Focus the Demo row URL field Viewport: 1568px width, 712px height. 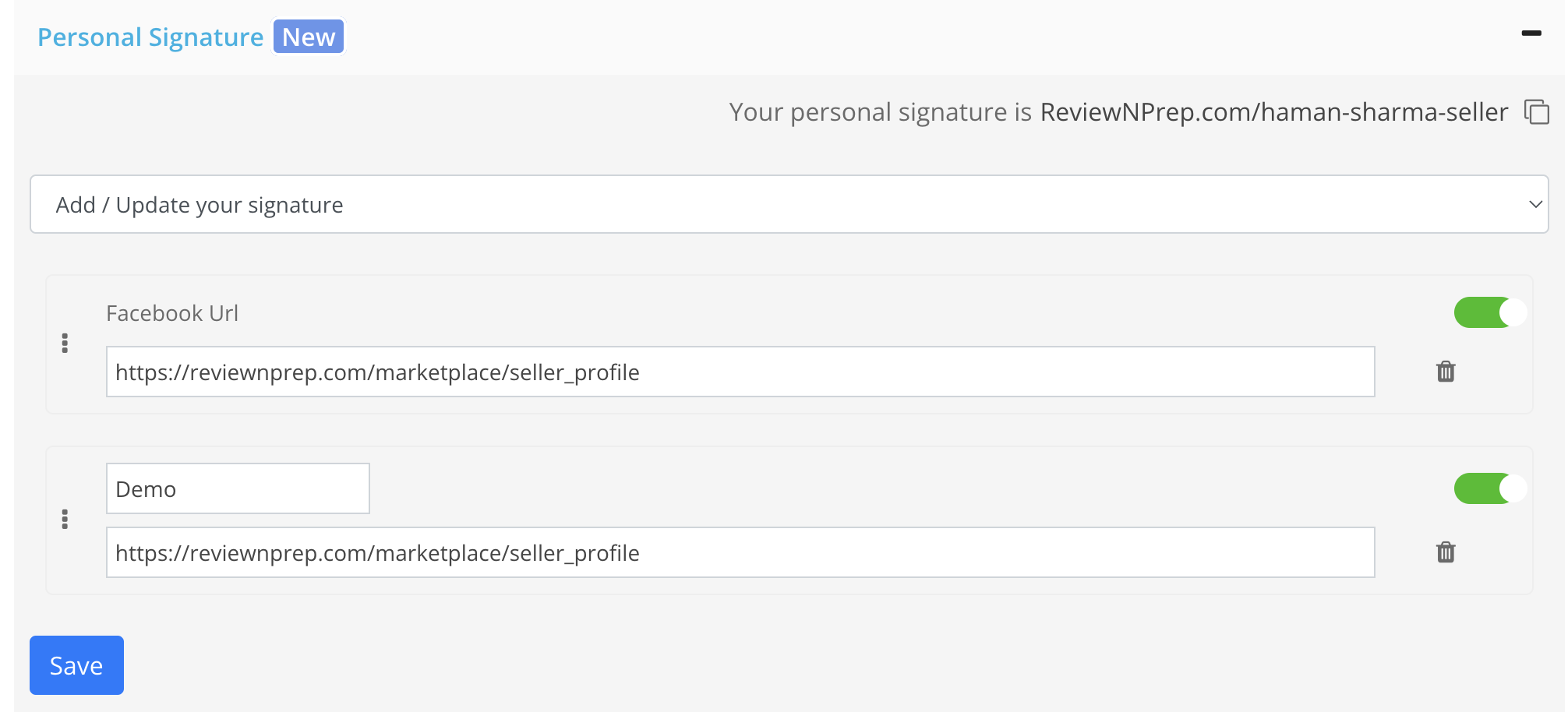(x=740, y=552)
